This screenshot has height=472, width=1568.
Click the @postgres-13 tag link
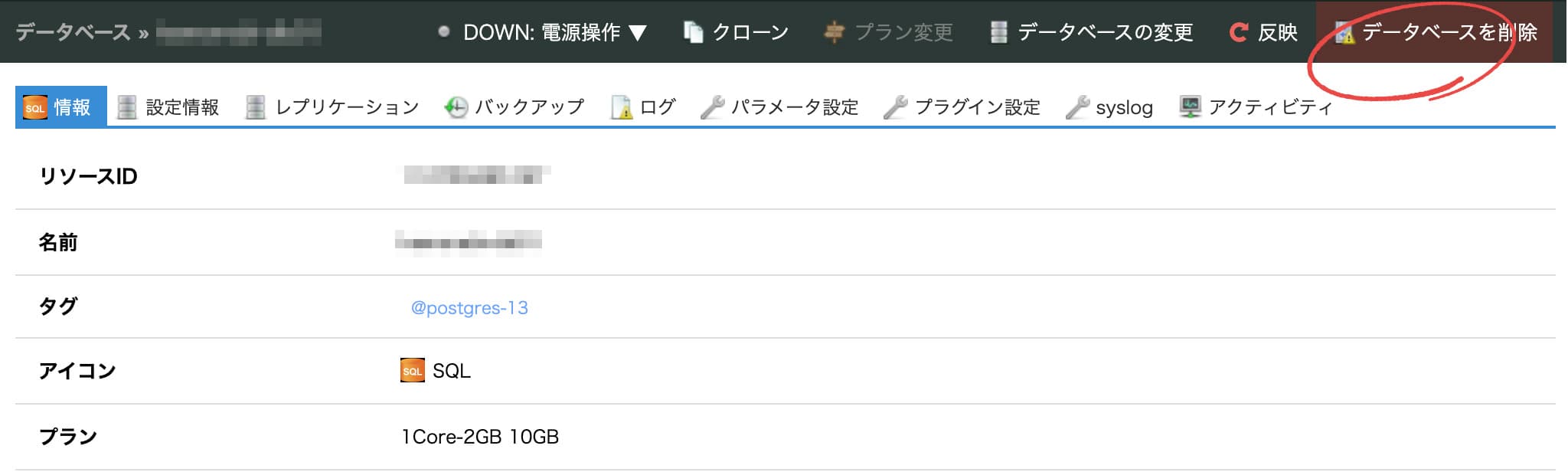469,308
